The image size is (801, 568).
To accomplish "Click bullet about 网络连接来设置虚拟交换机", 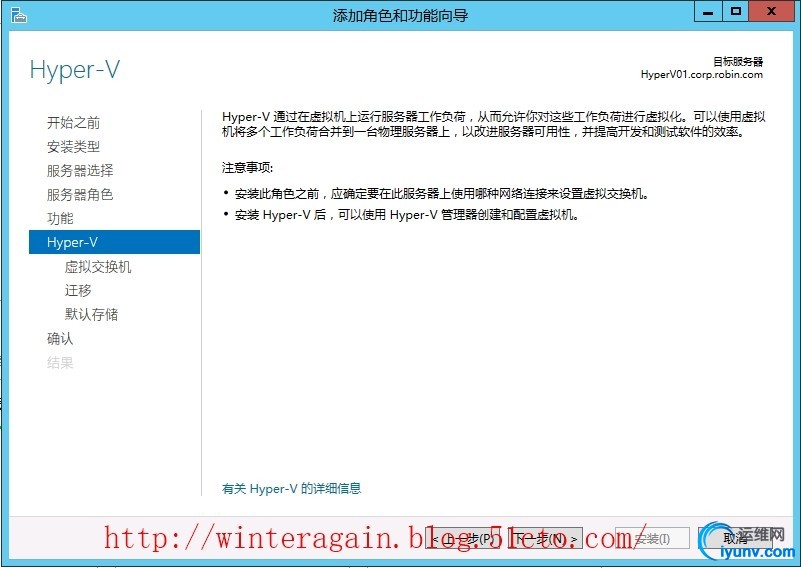I will coord(442,194).
